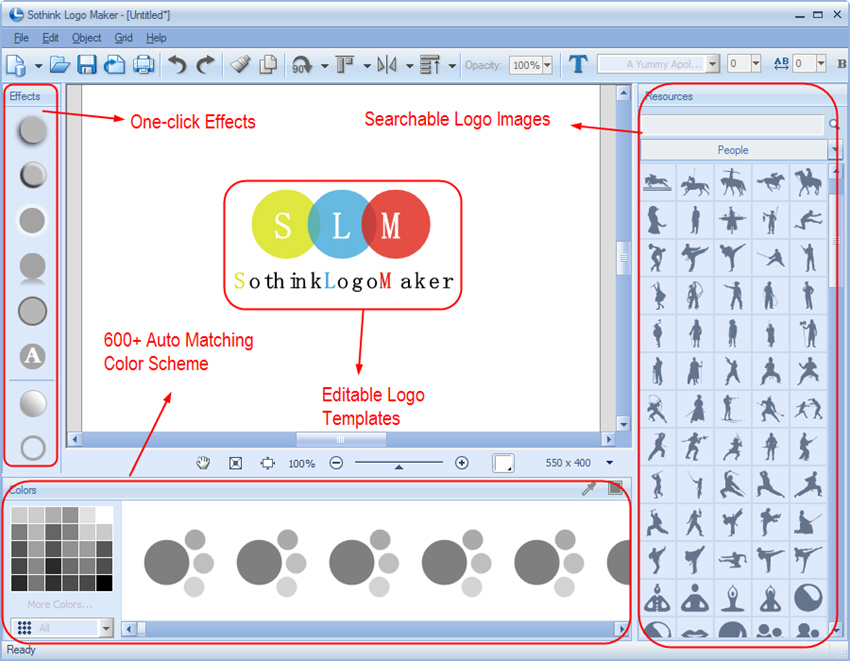Undo the last action
850x661 pixels.
click(177, 63)
